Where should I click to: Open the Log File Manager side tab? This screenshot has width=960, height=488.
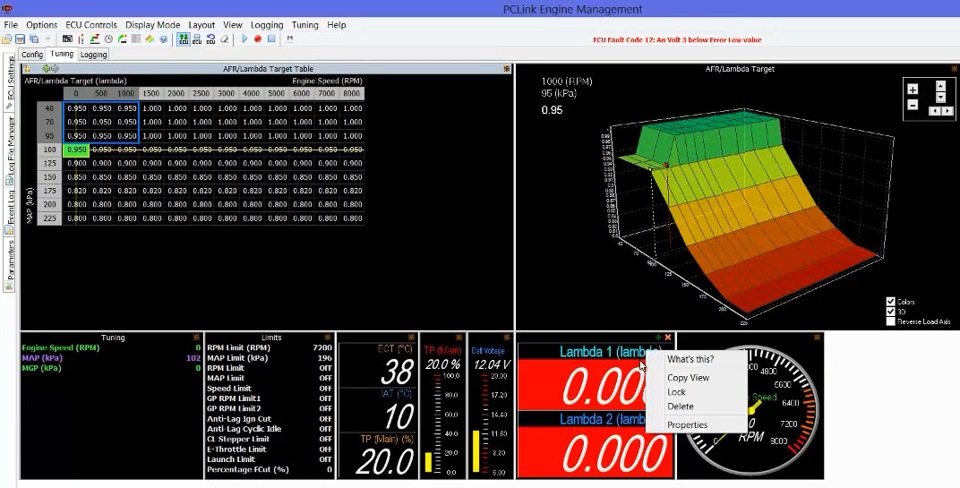(x=10, y=150)
